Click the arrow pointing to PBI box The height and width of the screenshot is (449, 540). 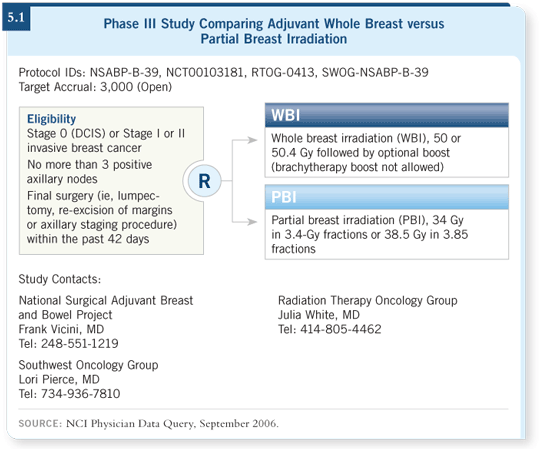pos(252,222)
